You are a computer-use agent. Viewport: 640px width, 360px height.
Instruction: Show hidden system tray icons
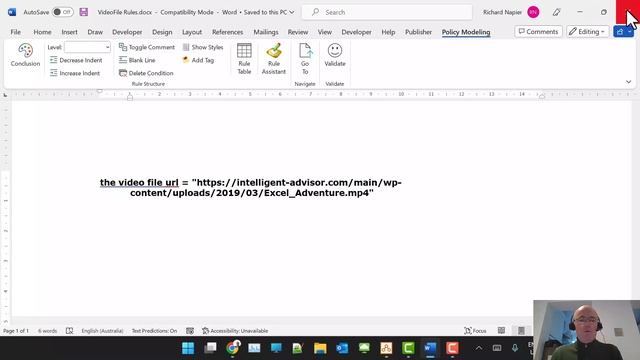coord(479,348)
